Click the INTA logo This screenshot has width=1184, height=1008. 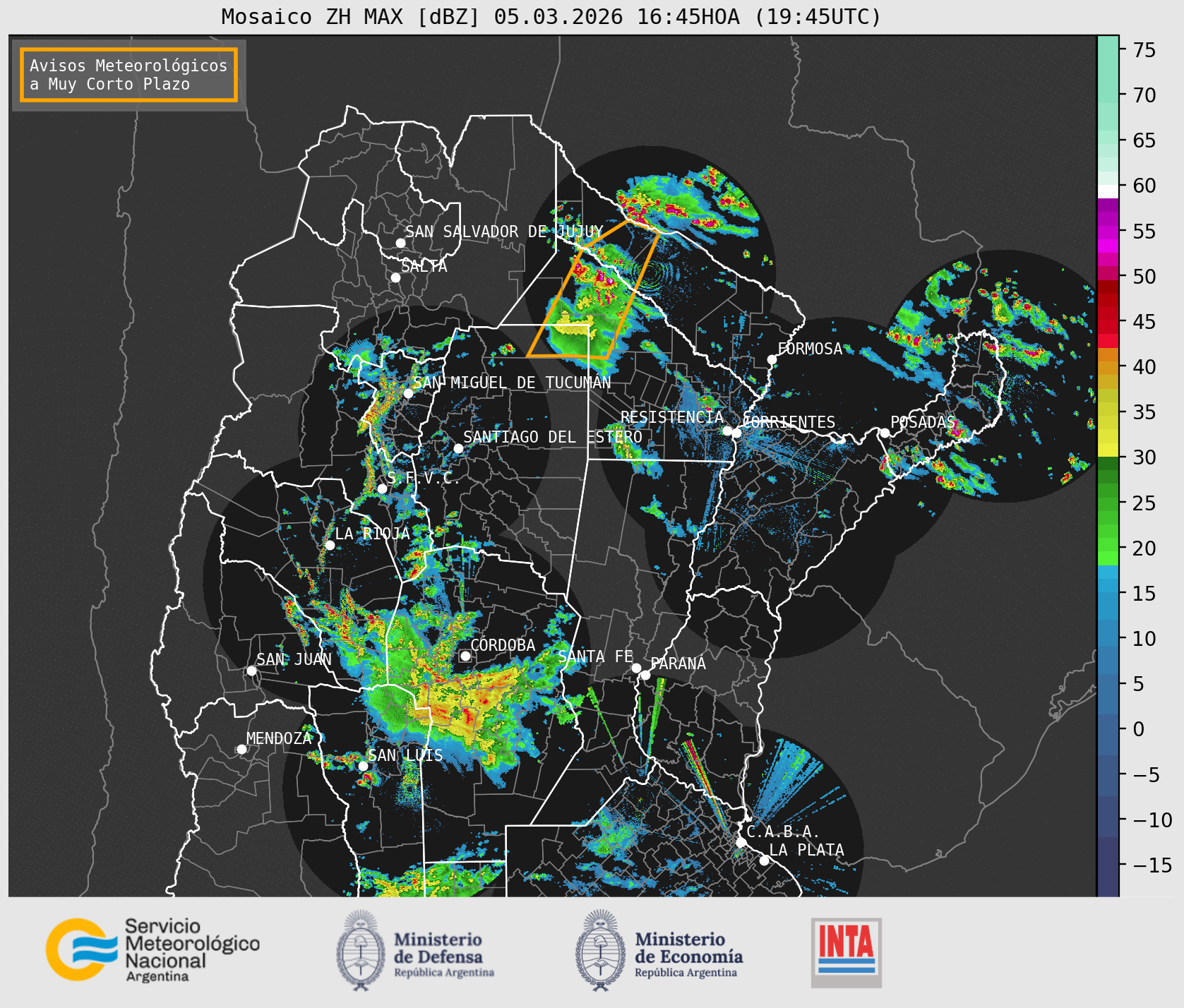(847, 952)
